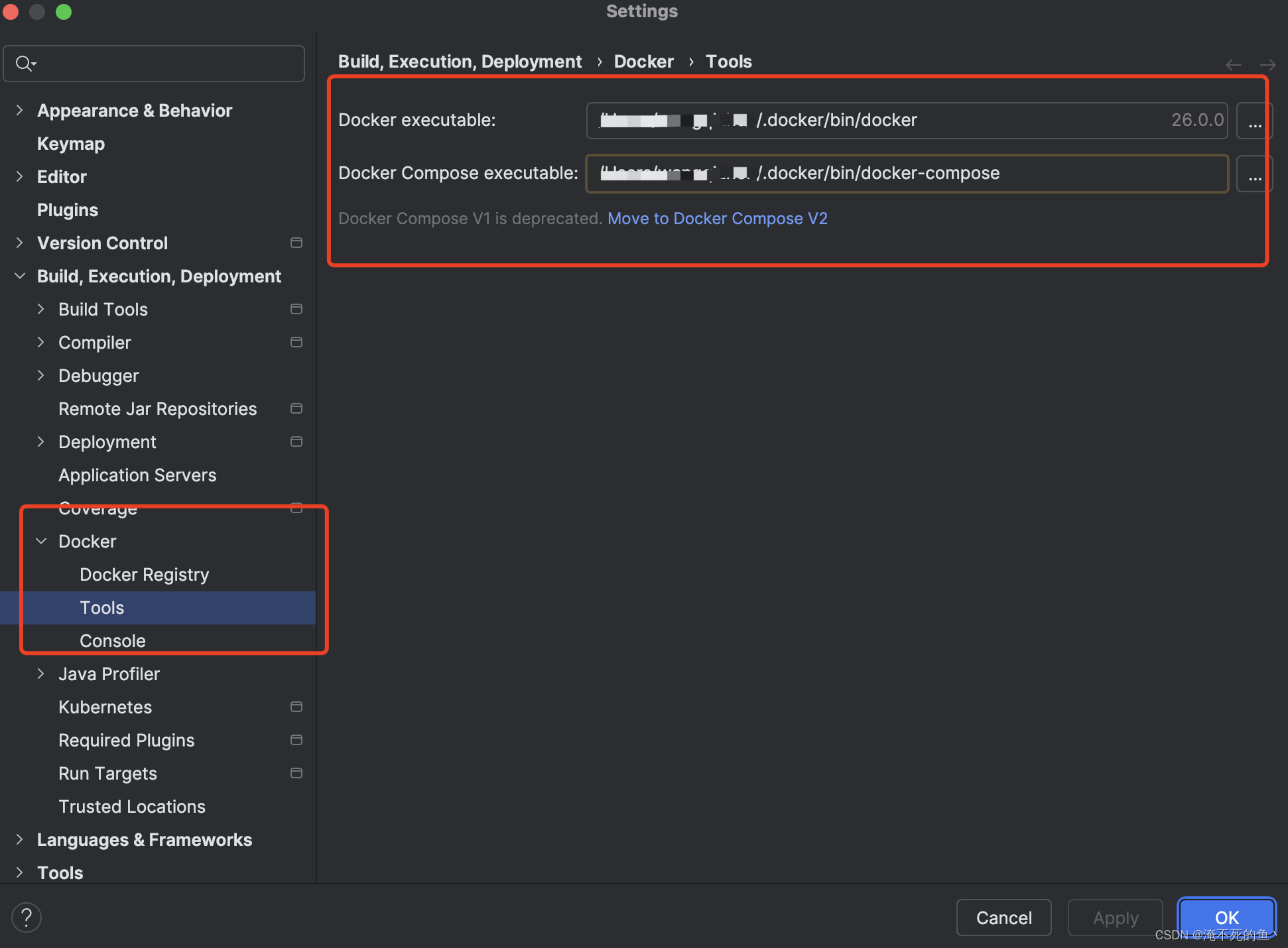Select Plugins settings
Viewport: 1288px width, 948px height.
[68, 209]
